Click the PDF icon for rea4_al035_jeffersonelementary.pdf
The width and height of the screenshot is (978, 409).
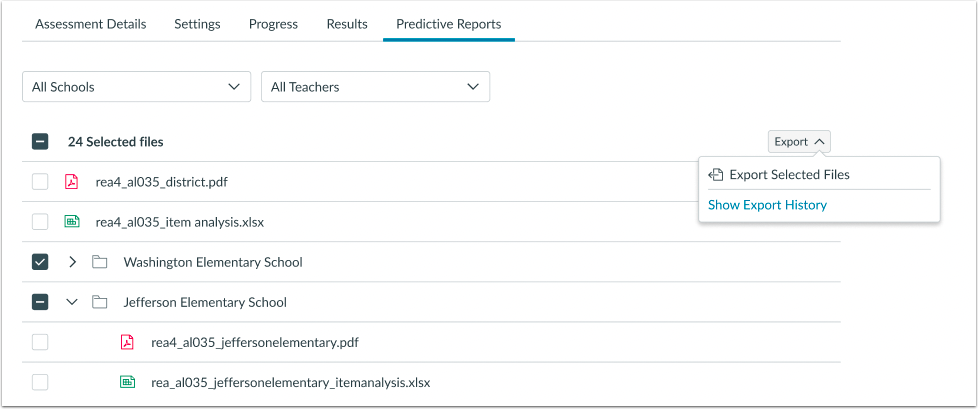(127, 342)
